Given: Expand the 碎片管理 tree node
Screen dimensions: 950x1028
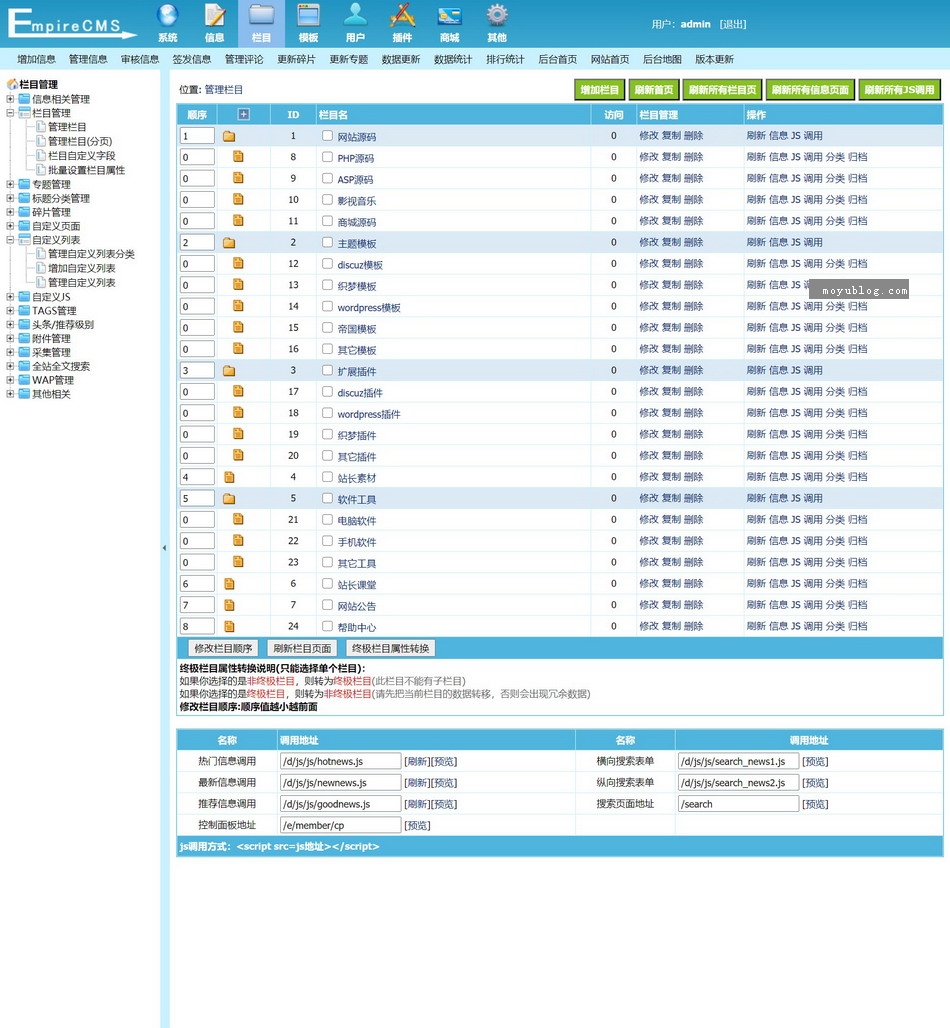Looking at the screenshot, I should pos(10,212).
